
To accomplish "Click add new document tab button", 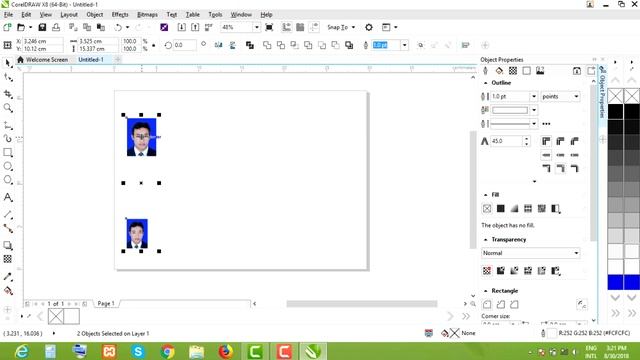I will [118, 60].
